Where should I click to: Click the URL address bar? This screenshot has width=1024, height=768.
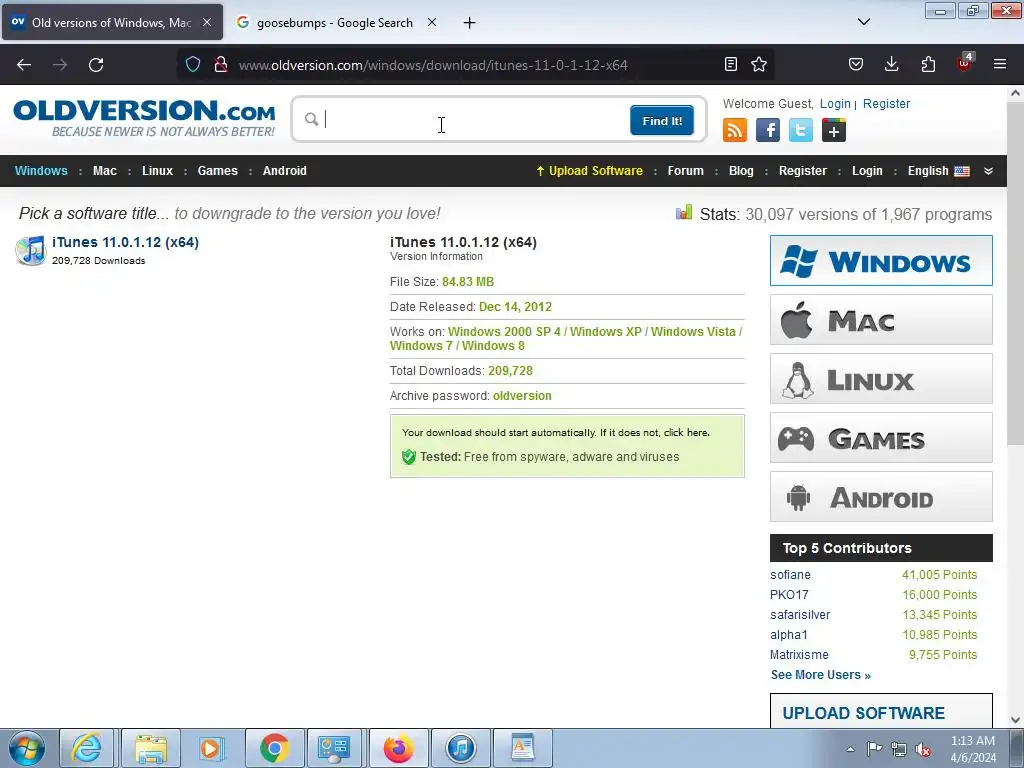pos(477,65)
